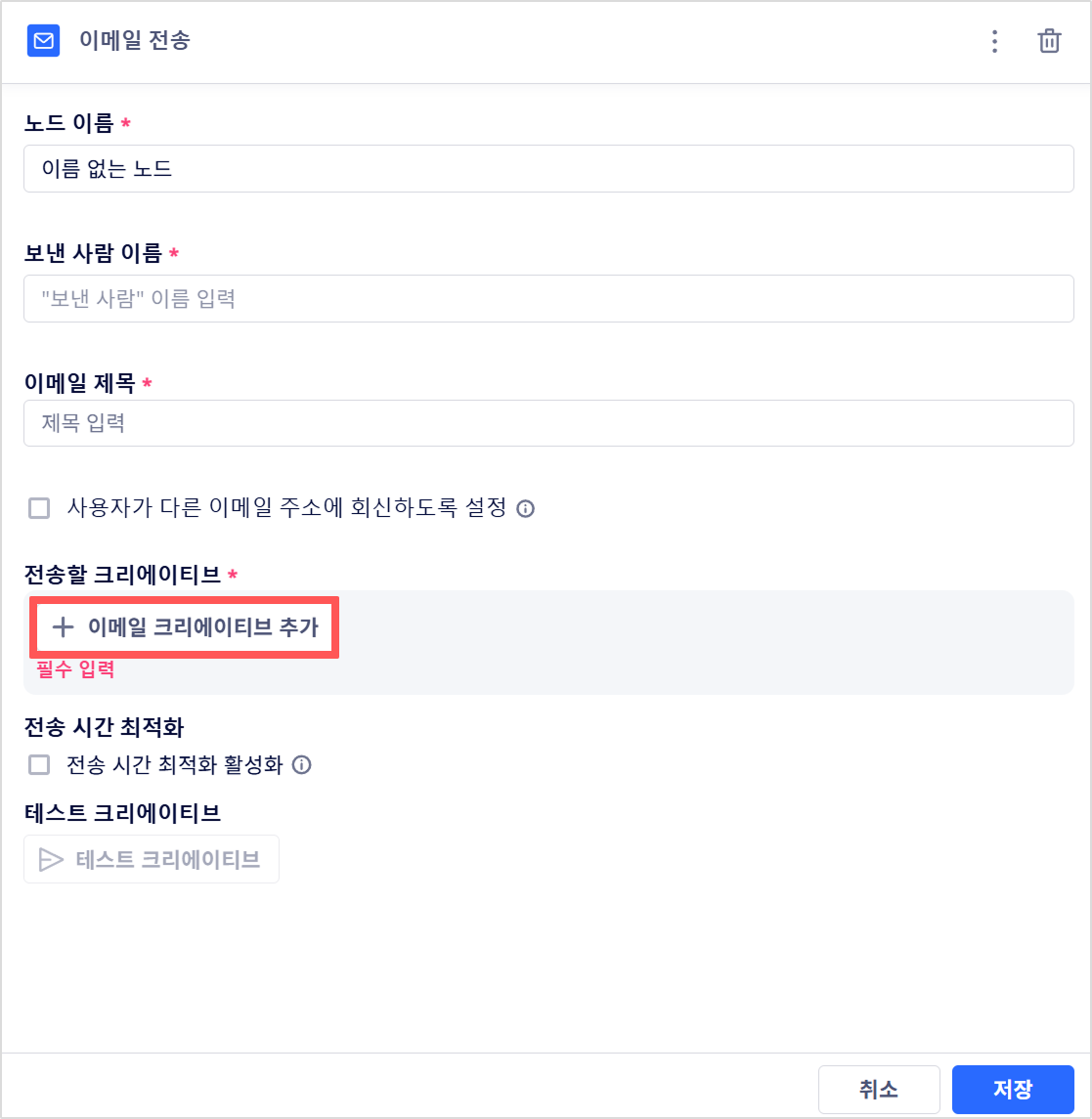Save with the 저장 button

(x=1013, y=1089)
